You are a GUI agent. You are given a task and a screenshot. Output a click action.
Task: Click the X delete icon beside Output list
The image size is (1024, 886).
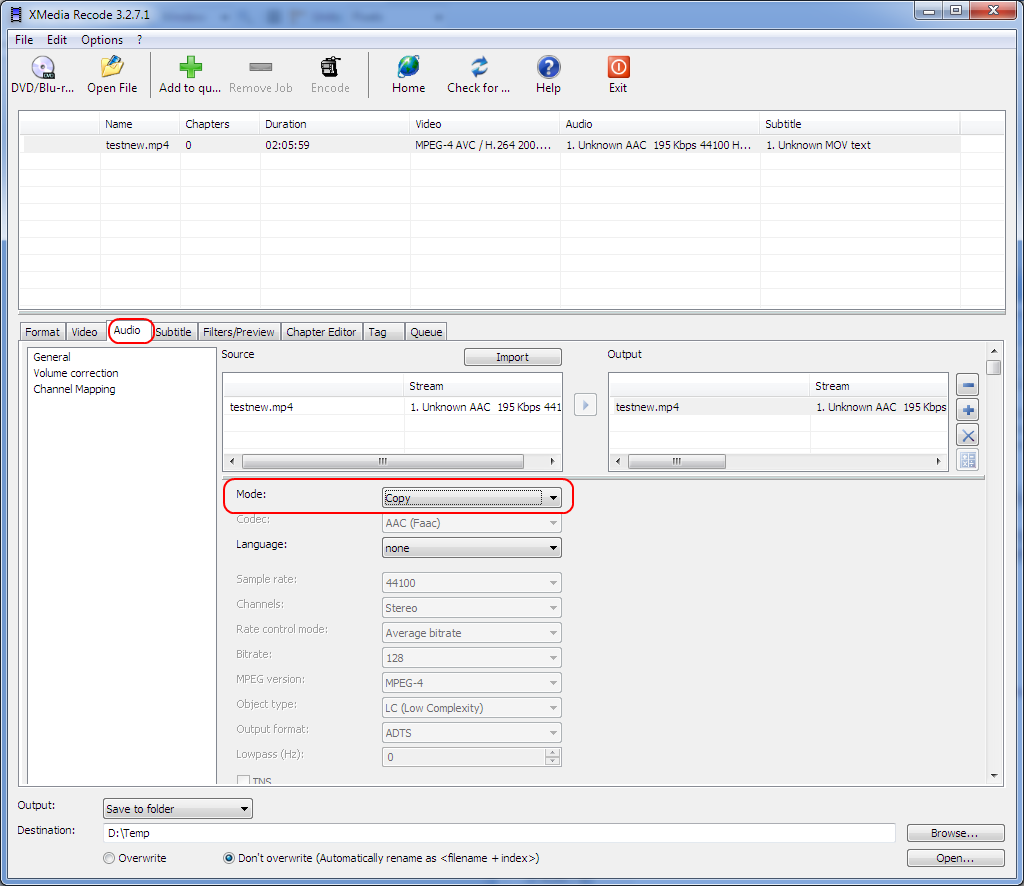(967, 435)
